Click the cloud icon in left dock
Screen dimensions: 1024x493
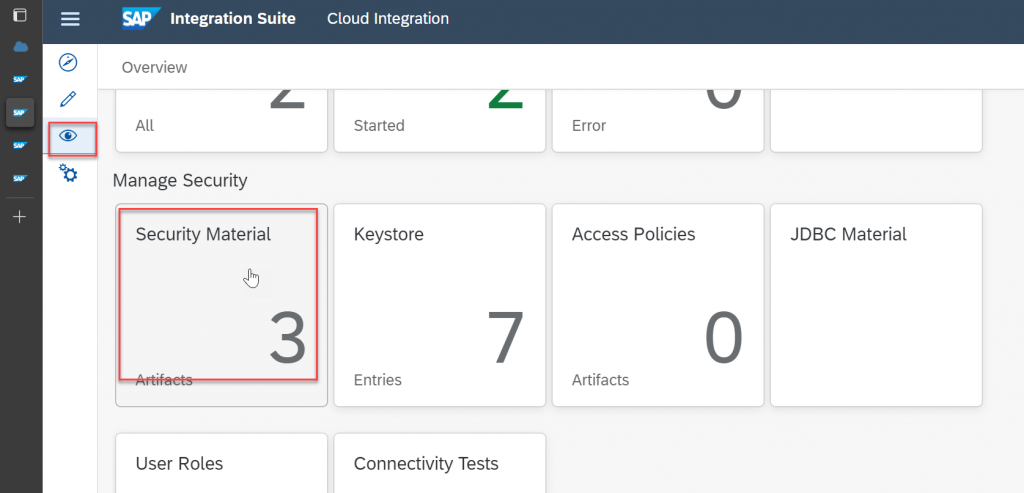pyautogui.click(x=20, y=47)
